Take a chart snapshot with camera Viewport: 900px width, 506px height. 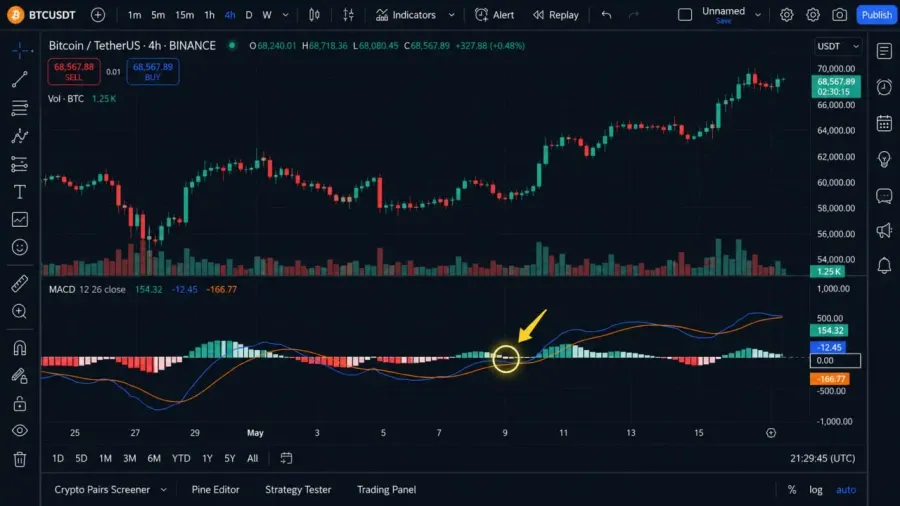click(x=840, y=15)
